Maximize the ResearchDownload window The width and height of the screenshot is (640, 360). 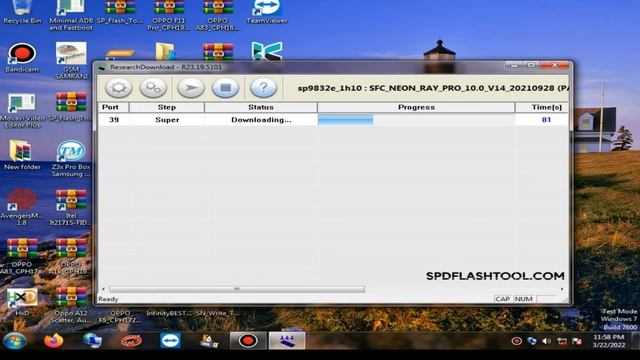531,65
